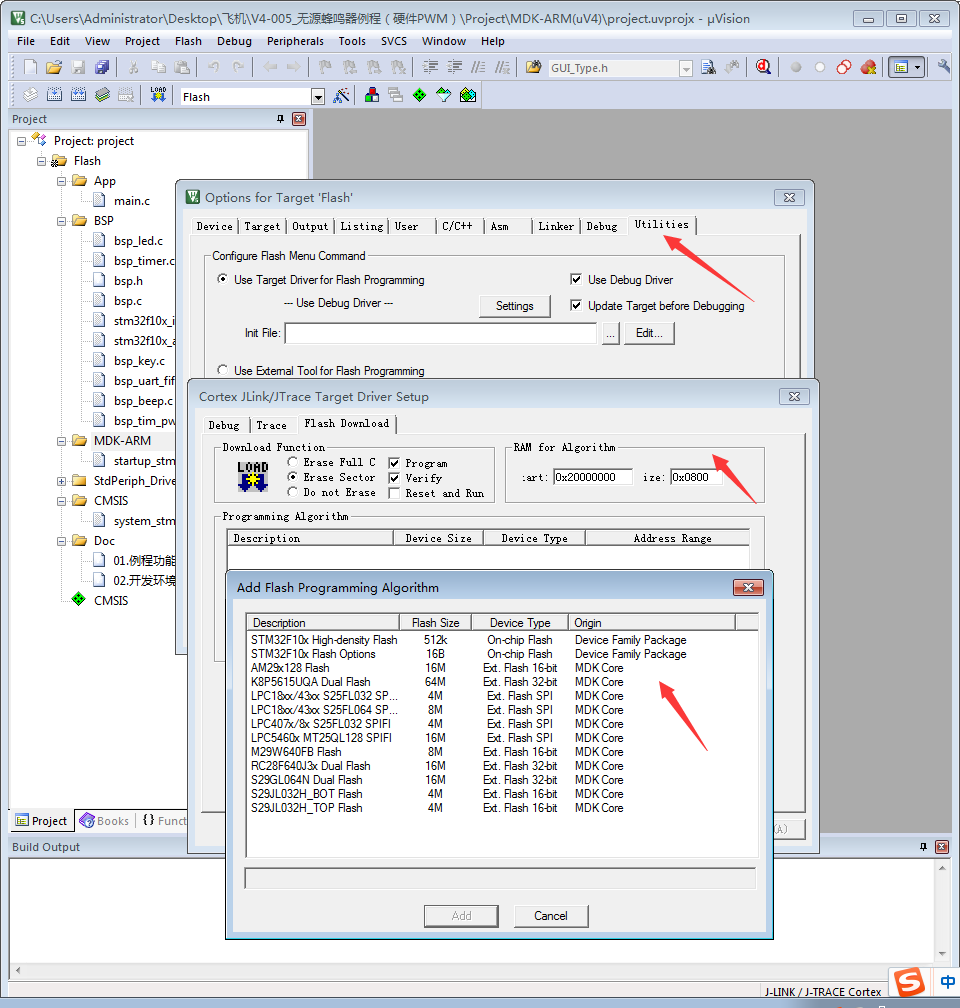Cancel the Add Flash Programming Algorithm dialog

551,916
